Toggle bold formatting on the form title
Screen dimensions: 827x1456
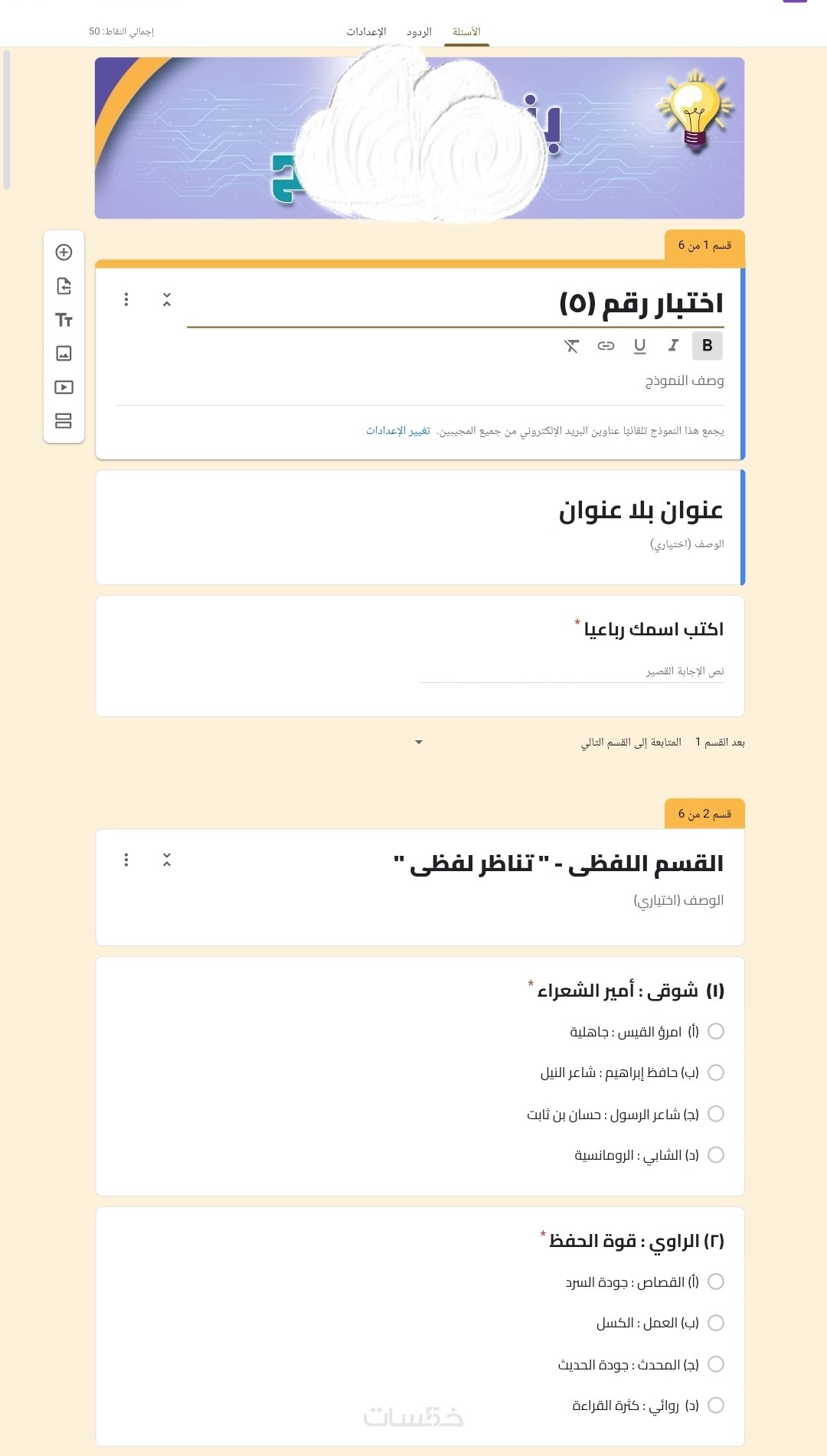click(707, 346)
